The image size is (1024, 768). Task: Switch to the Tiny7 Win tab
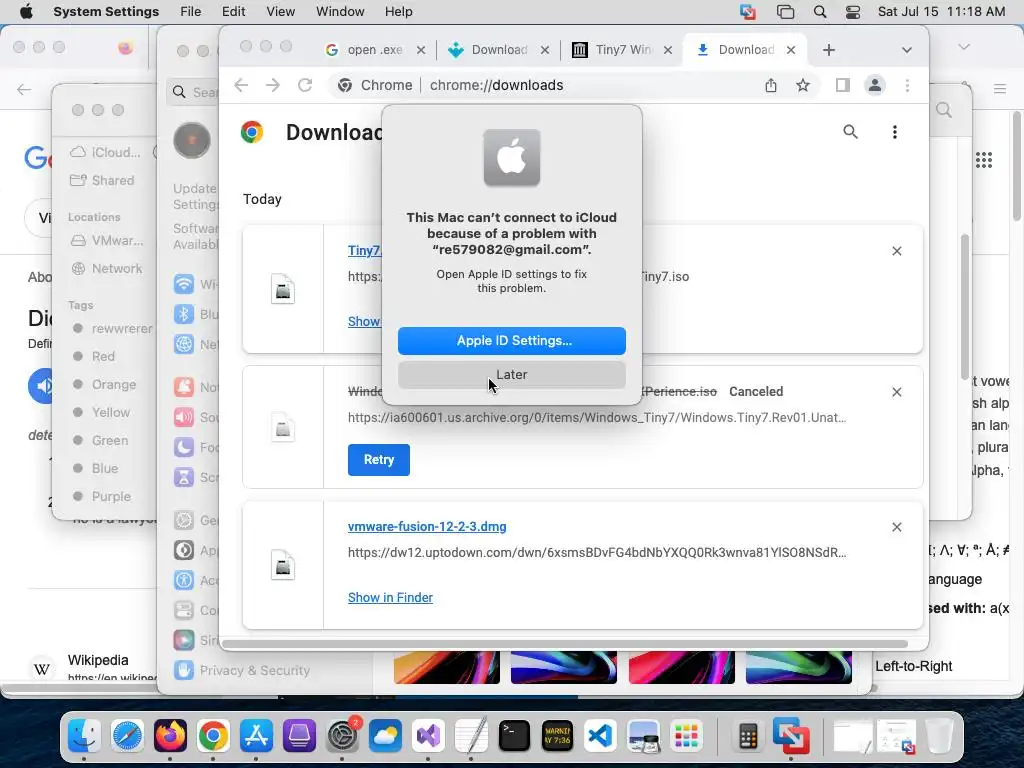(621, 50)
